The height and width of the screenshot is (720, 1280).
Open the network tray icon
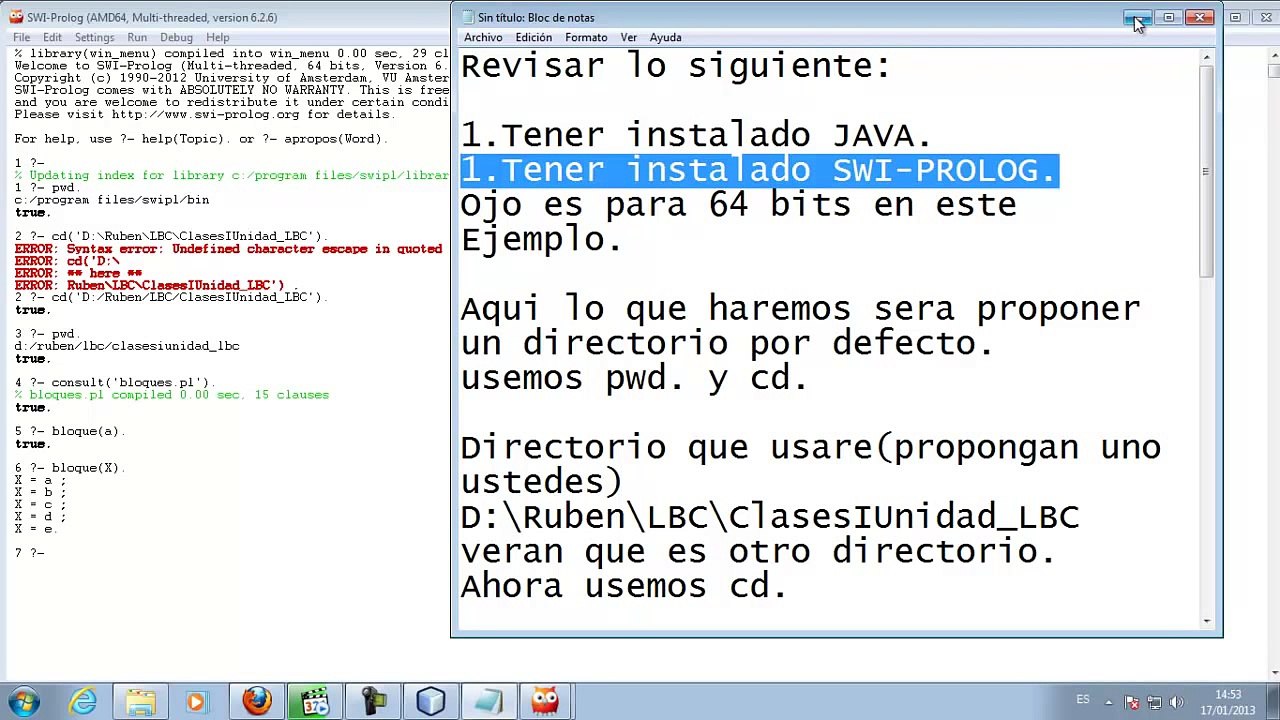(x=1154, y=702)
